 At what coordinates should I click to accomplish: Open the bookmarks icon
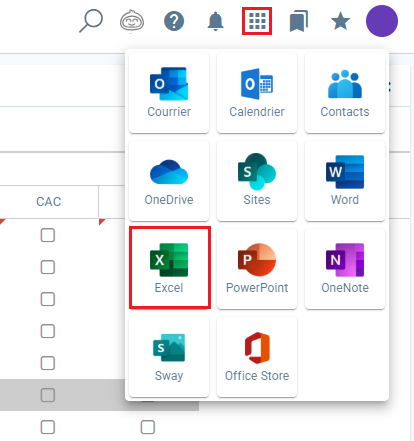click(x=299, y=21)
